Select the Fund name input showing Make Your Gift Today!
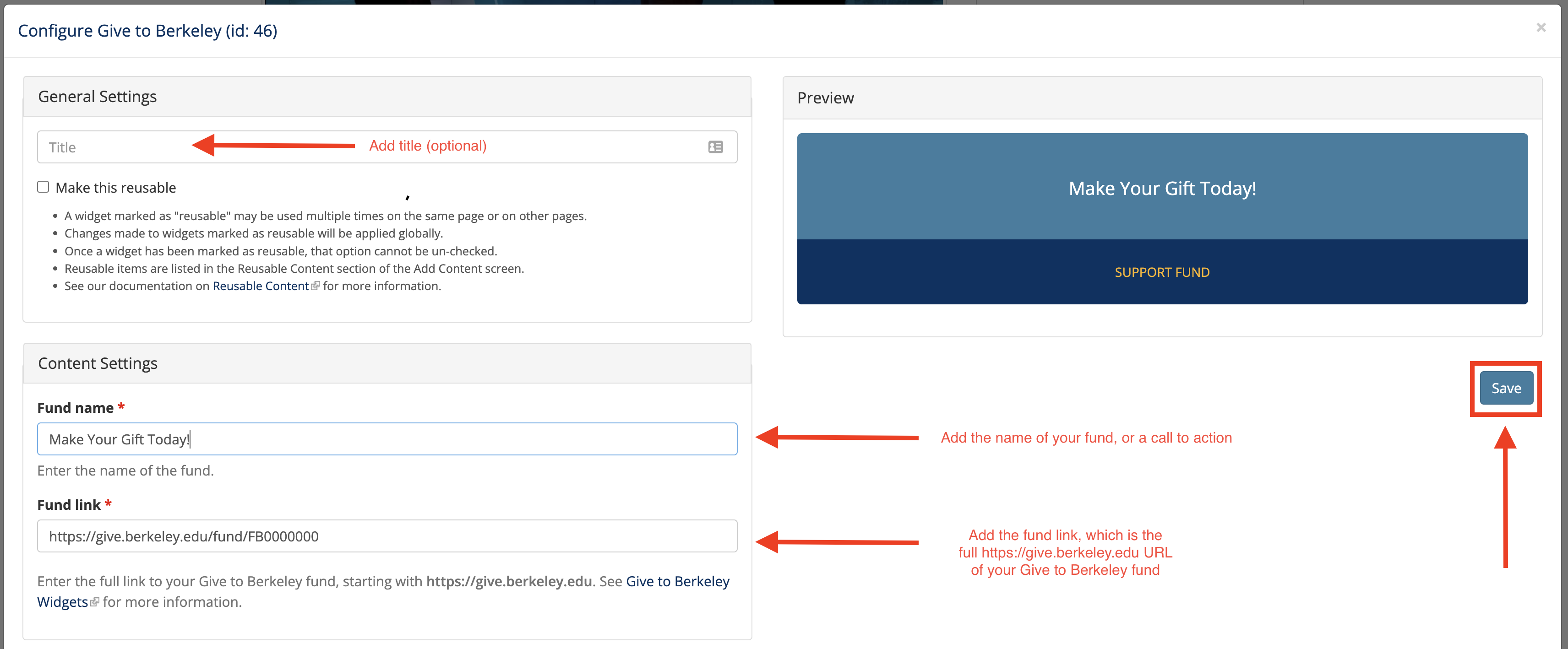Screen dimensions: 1568x649 point(387,438)
